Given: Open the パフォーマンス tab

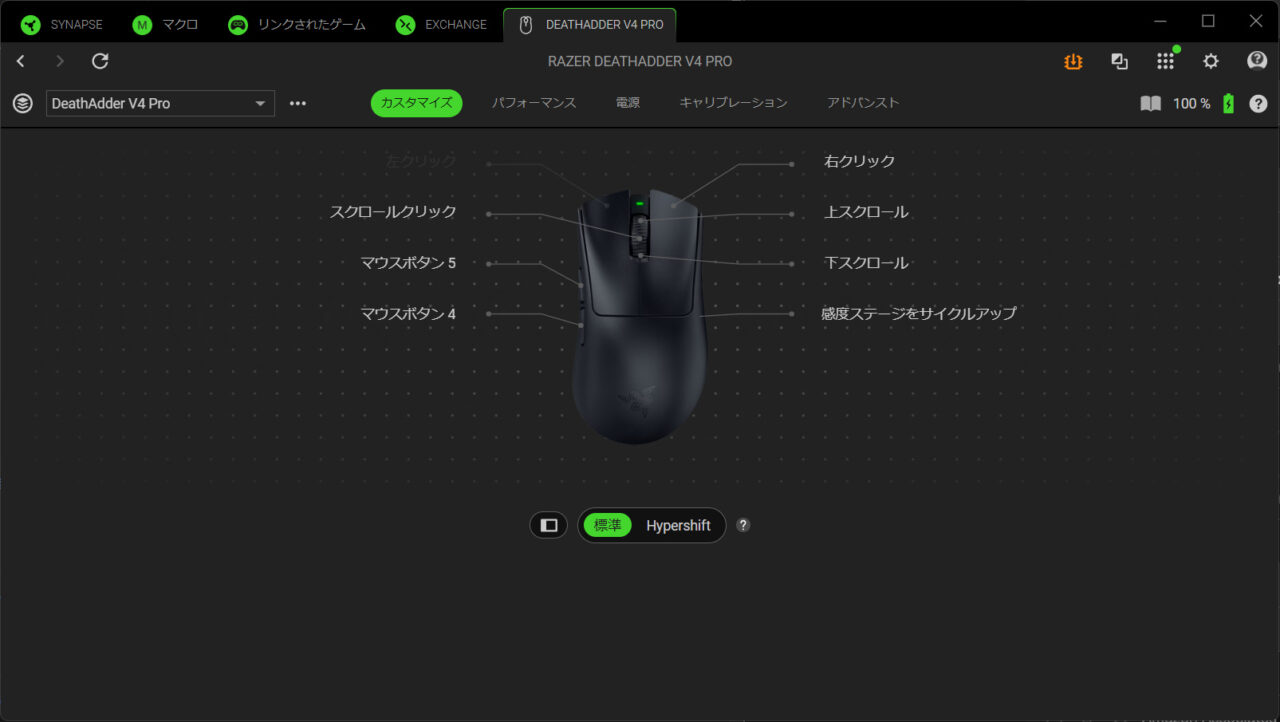Looking at the screenshot, I should pos(534,103).
